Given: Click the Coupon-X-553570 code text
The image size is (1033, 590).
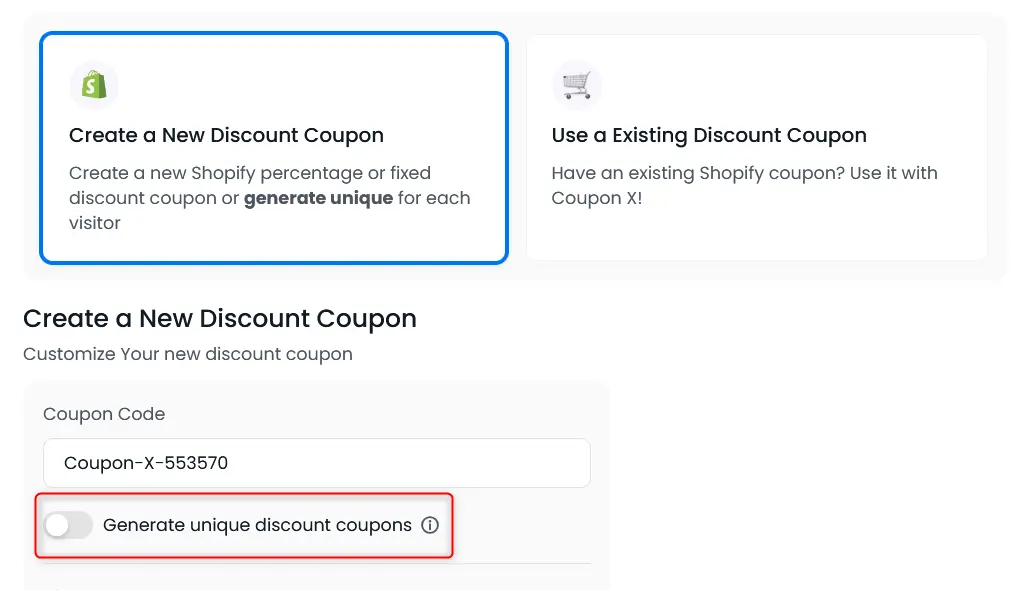Looking at the screenshot, I should [x=146, y=463].
